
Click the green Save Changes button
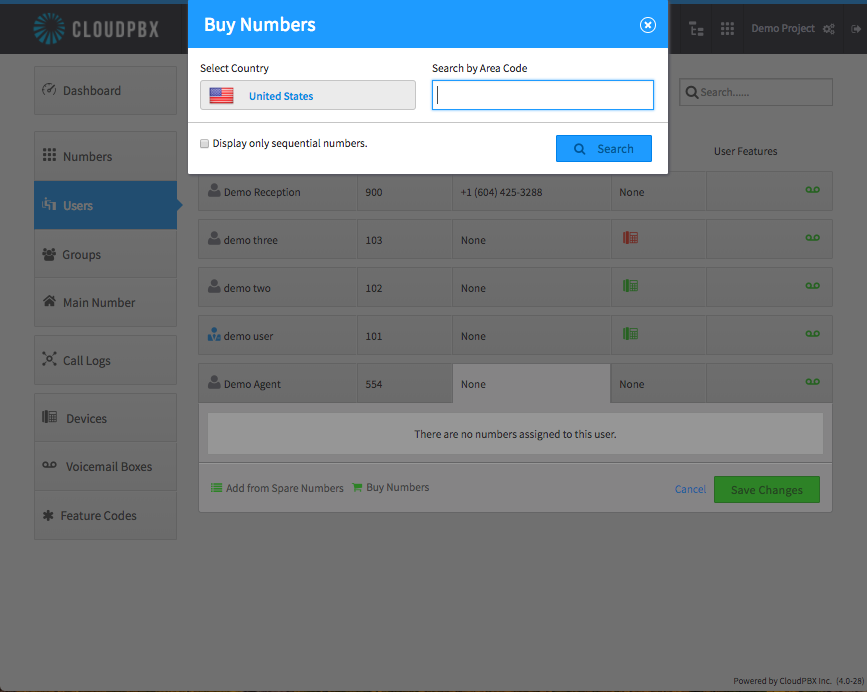(x=766, y=490)
